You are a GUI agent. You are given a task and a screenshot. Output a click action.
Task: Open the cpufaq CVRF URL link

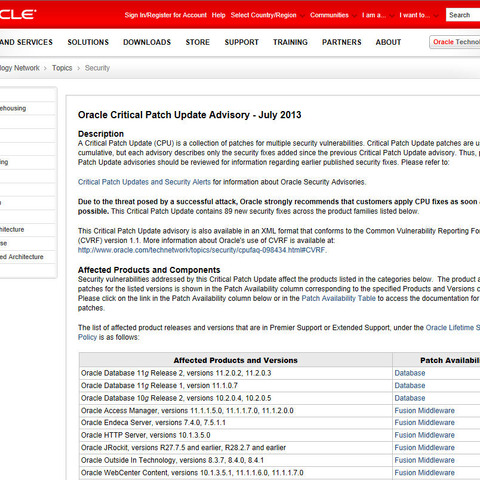(x=202, y=250)
